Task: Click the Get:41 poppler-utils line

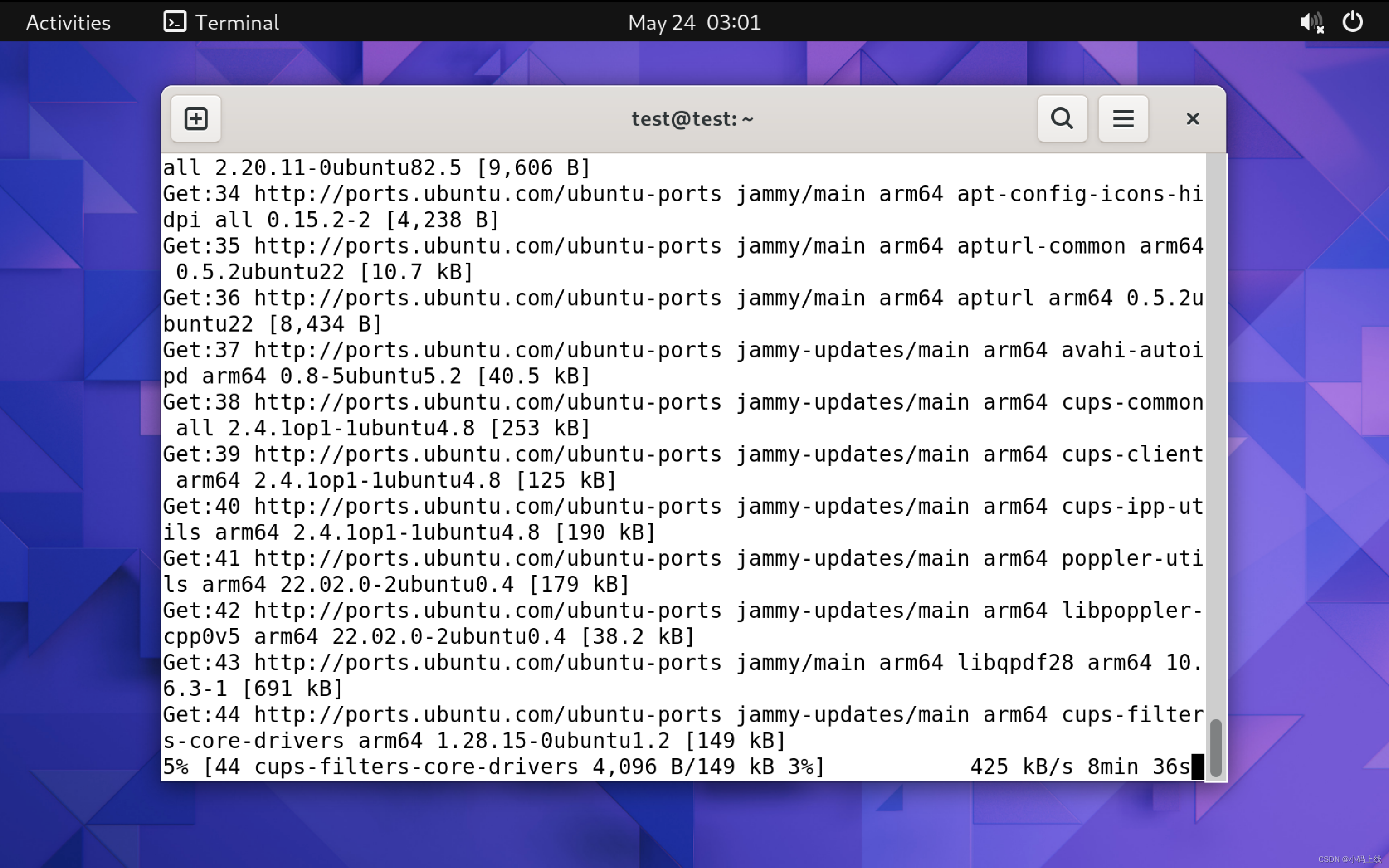Action: coord(683,571)
